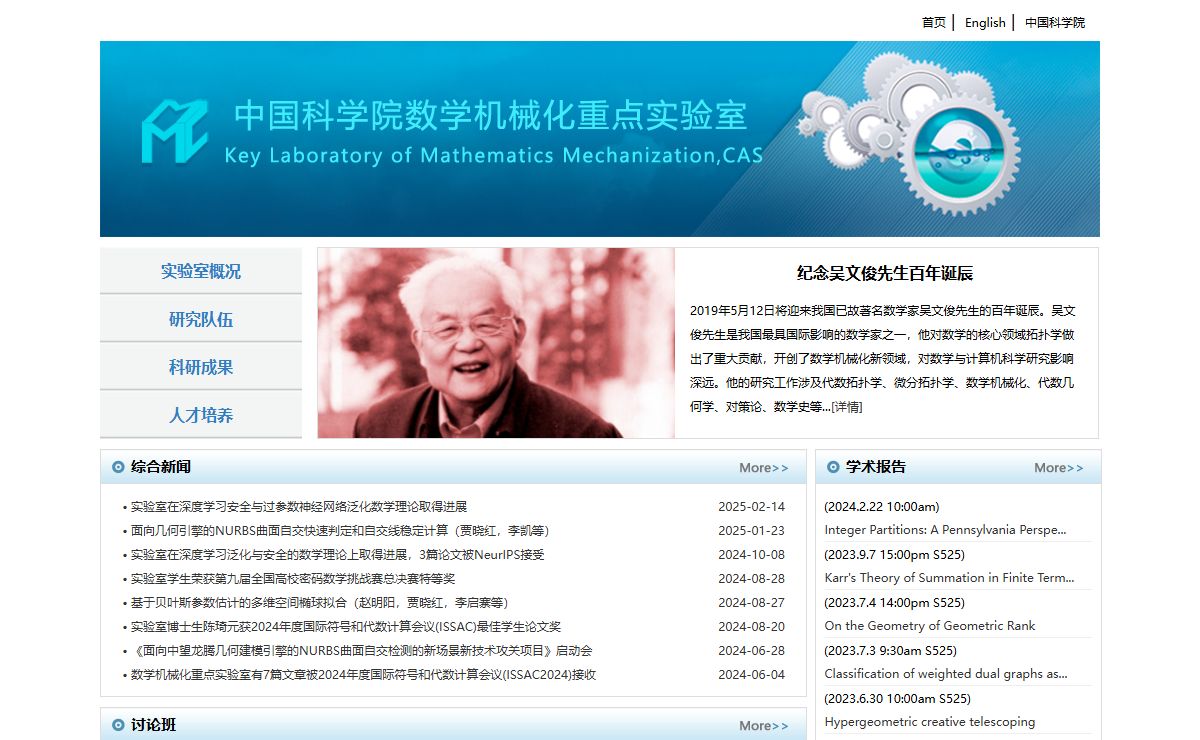Image resolution: width=1200 pixels, height=740 pixels.
Task: Switch to the English version
Action: coord(984,22)
